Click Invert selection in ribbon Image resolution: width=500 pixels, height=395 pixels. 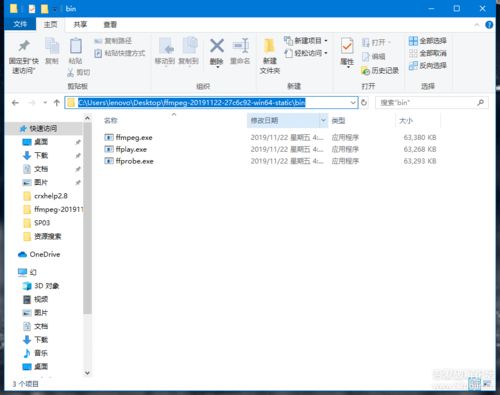[x=428, y=65]
